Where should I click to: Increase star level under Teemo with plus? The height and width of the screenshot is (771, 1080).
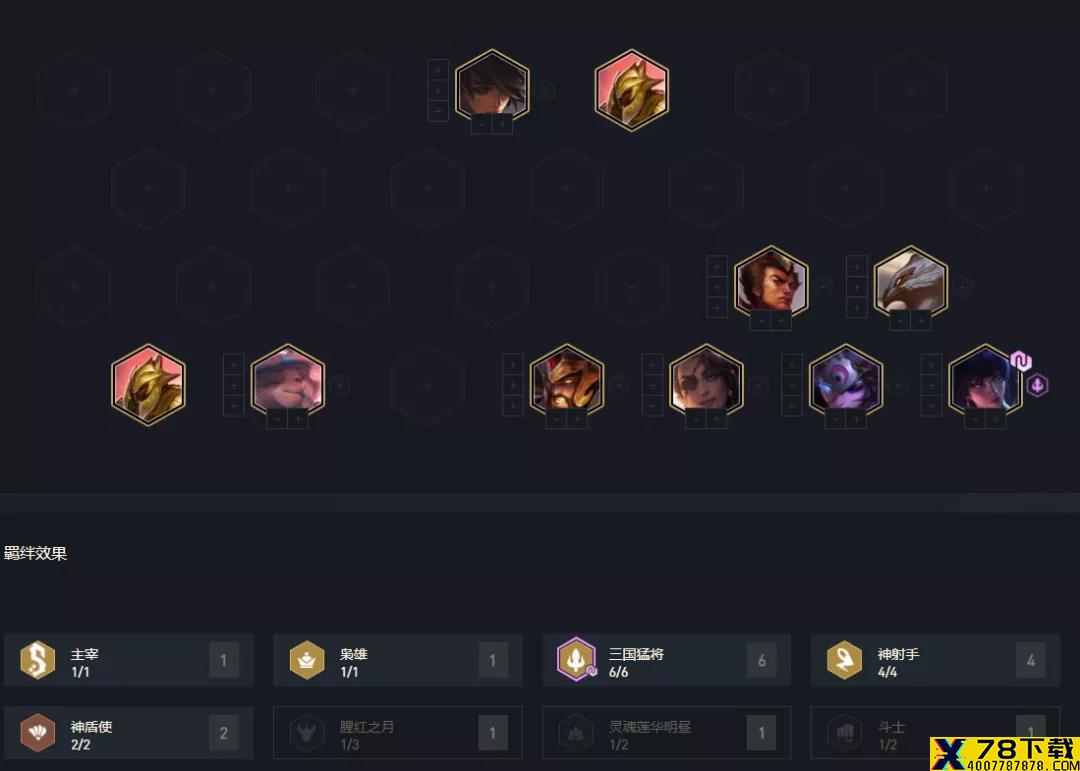[298, 419]
